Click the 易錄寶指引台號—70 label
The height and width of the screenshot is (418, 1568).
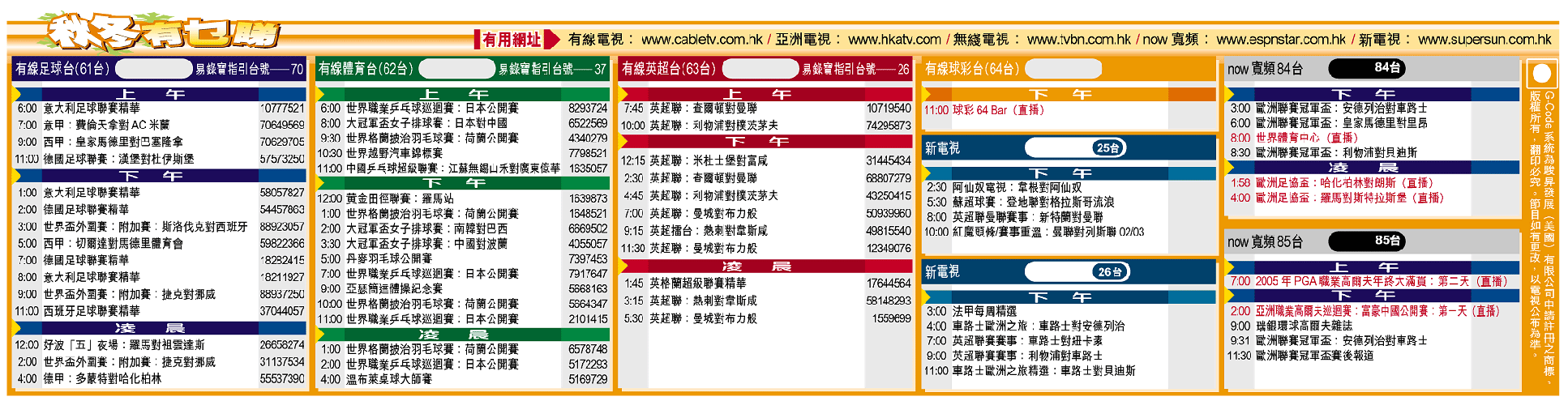pos(249,70)
